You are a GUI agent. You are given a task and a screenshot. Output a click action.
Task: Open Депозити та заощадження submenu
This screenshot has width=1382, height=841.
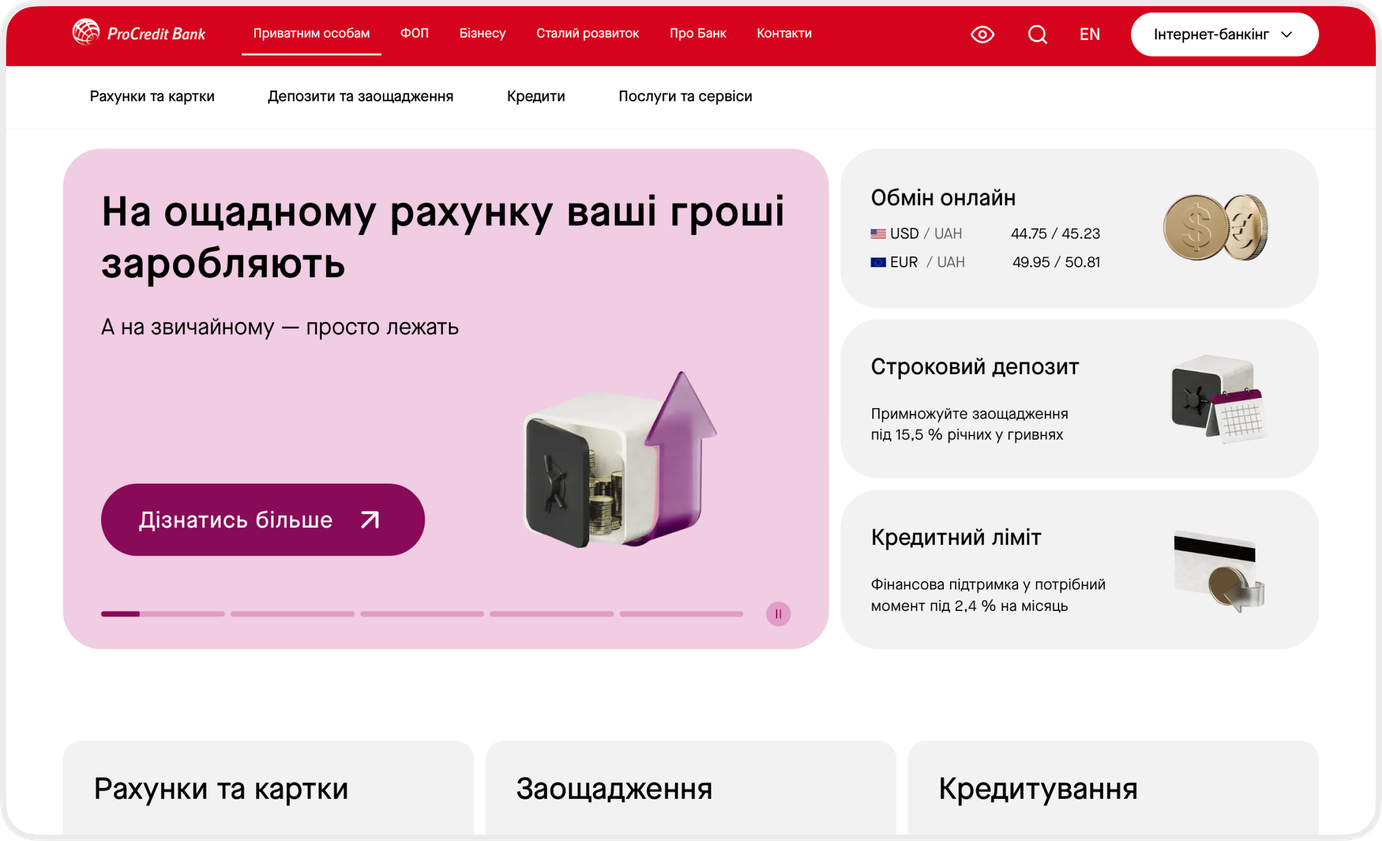coord(360,96)
